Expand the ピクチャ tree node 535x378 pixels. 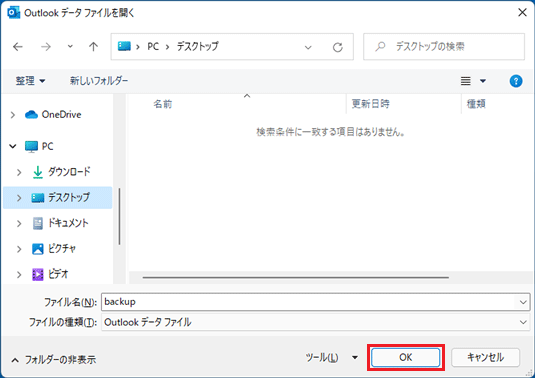tap(19, 249)
